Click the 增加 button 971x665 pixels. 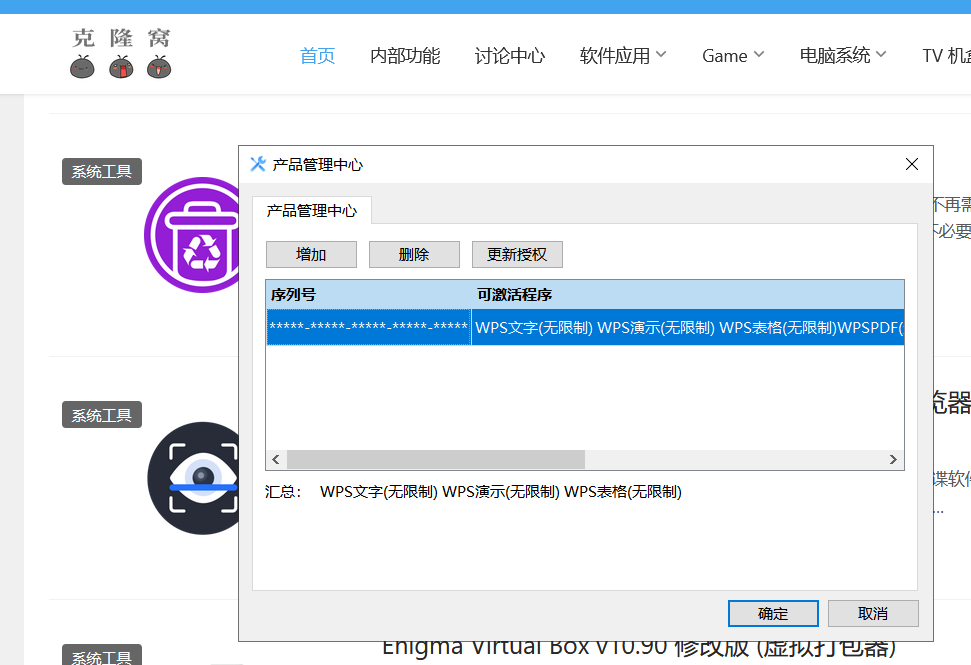click(x=311, y=254)
